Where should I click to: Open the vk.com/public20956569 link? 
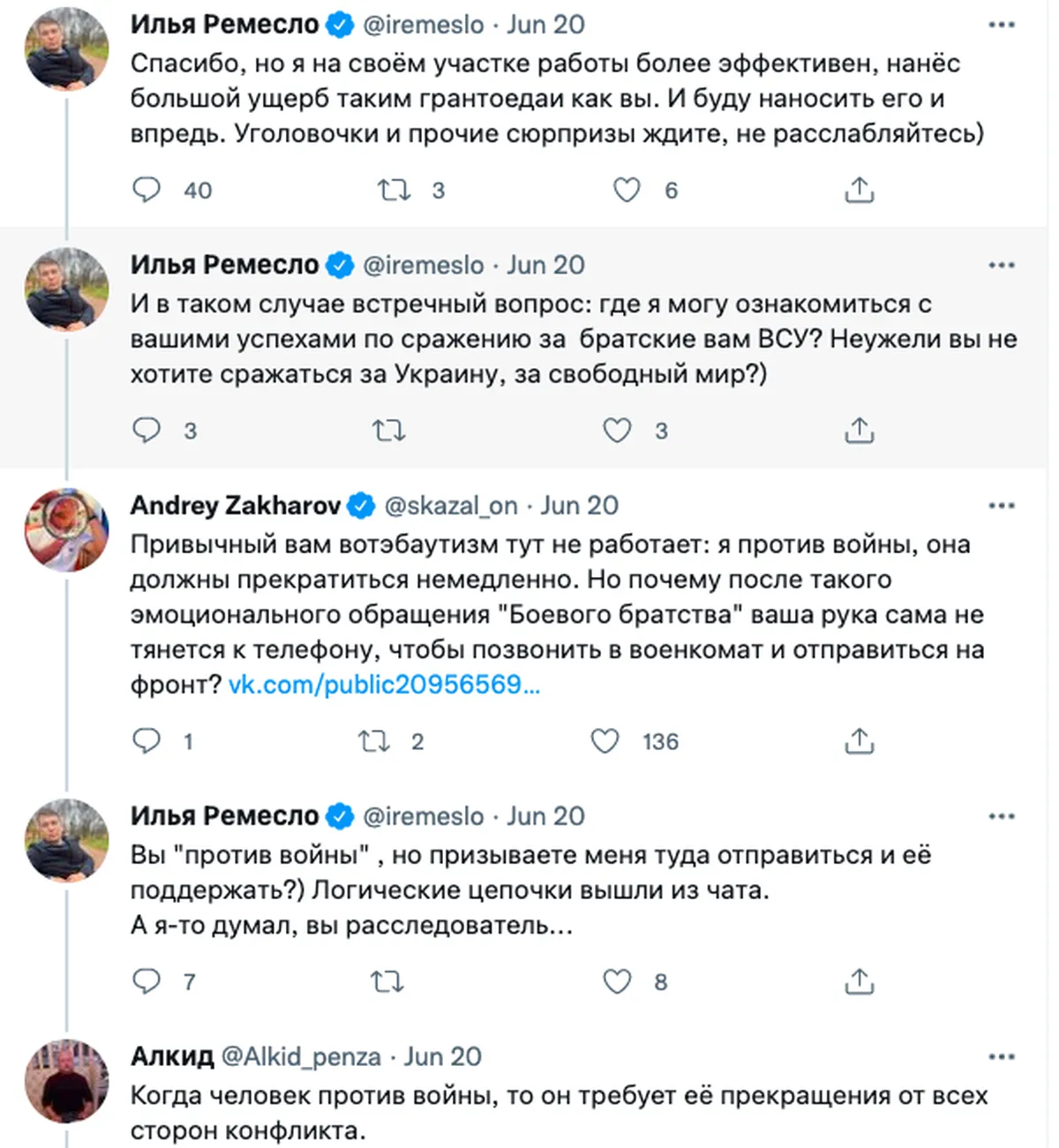[384, 685]
